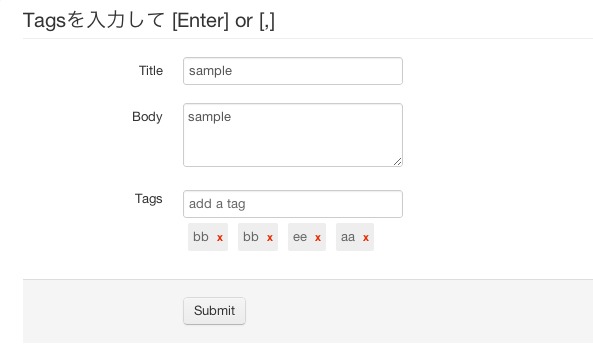Focus the Title input field
Image resolution: width=593 pixels, height=360 pixels.
click(293, 71)
